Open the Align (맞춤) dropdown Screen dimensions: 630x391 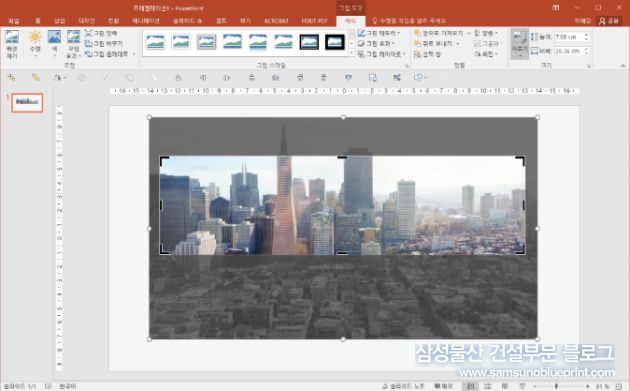[x=486, y=33]
